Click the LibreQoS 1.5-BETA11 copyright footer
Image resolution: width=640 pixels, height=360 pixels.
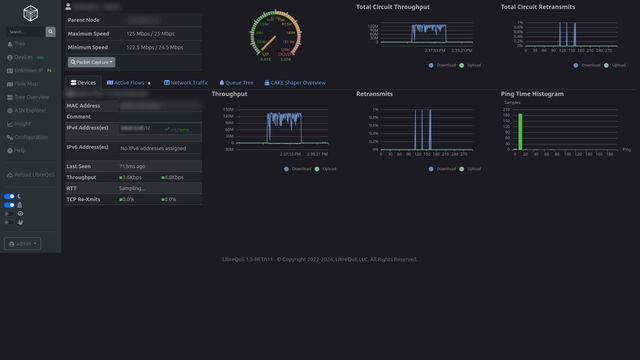(x=320, y=259)
